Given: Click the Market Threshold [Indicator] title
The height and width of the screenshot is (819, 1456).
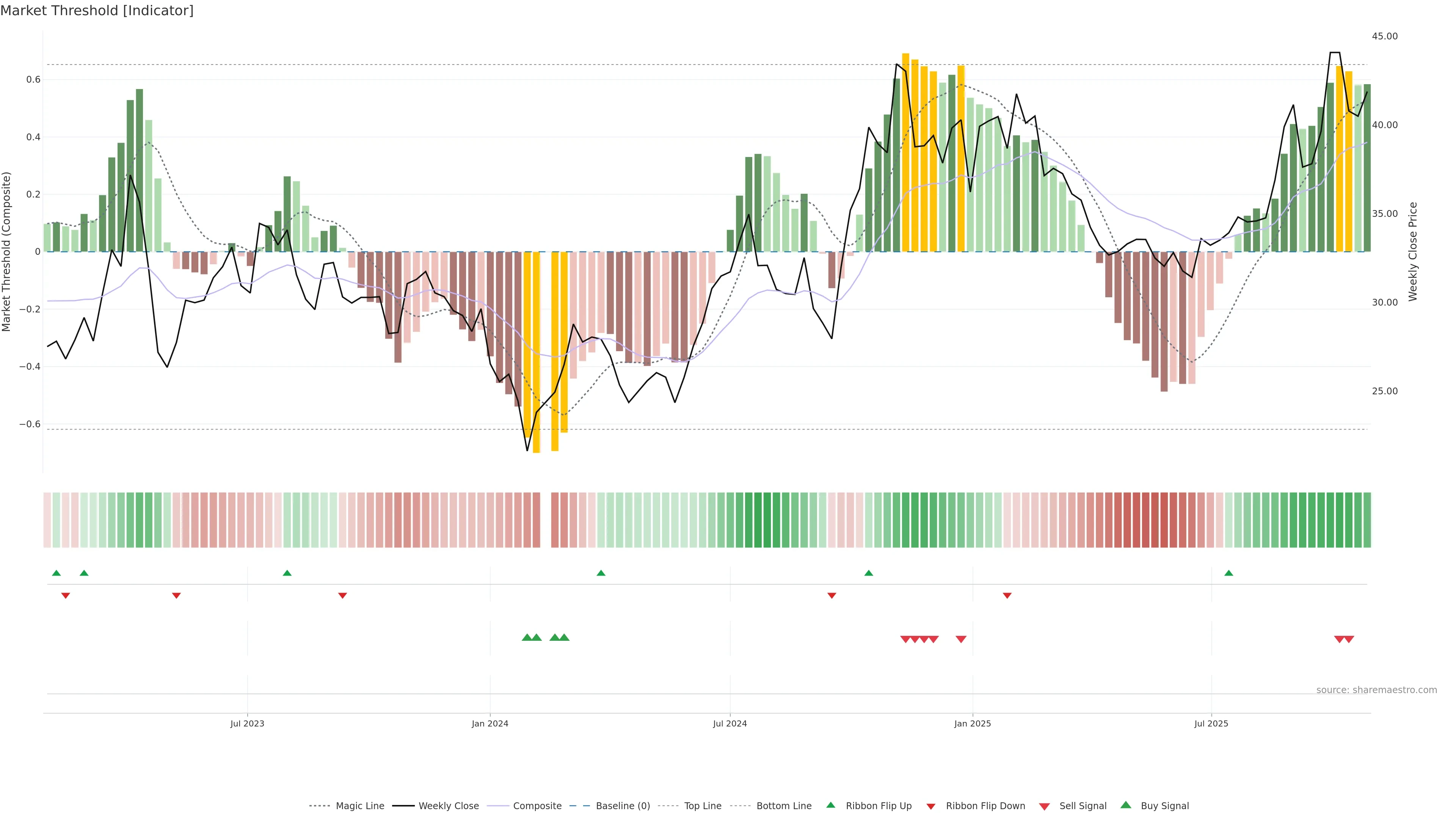Looking at the screenshot, I should (97, 11).
